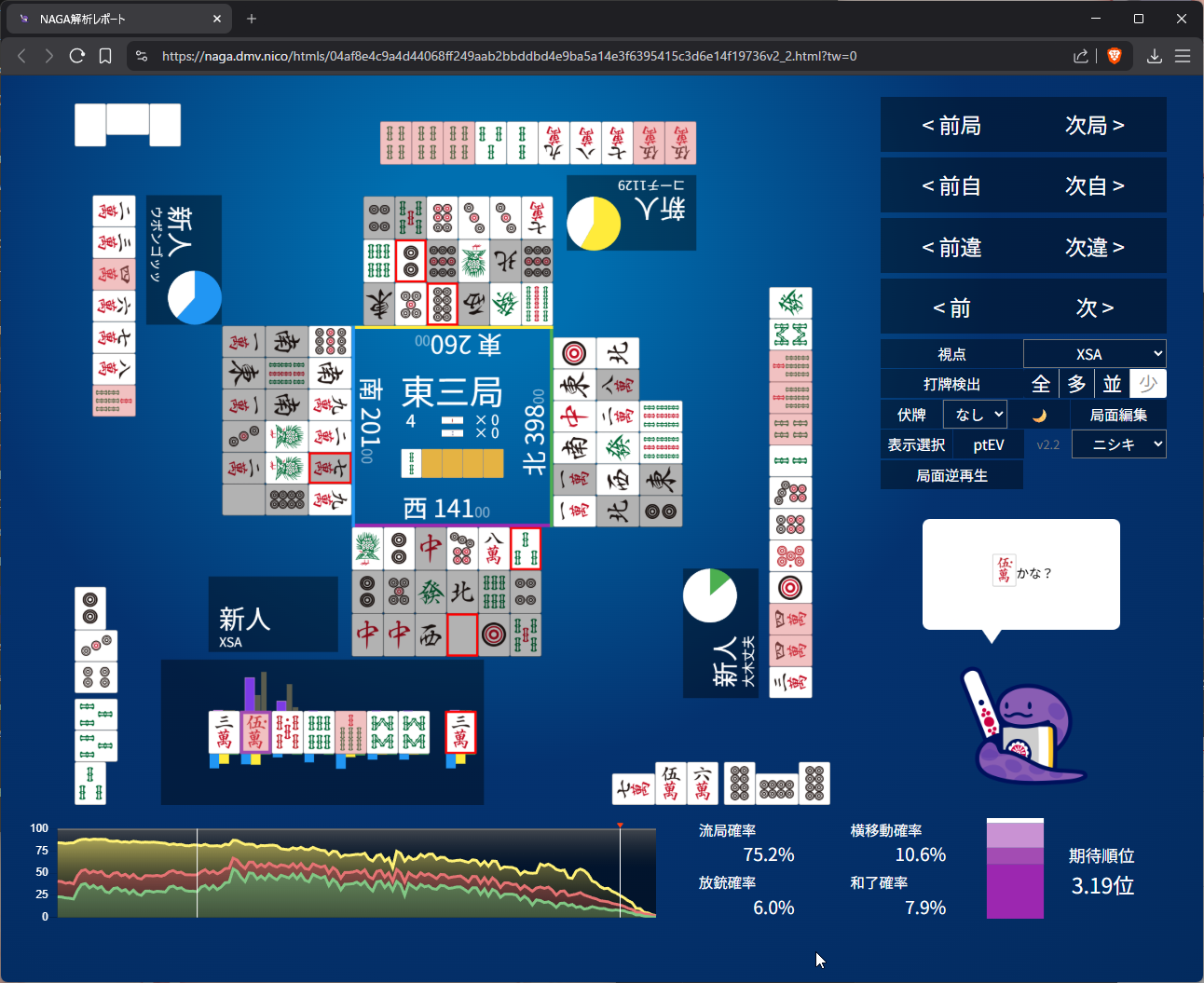Reload the page with the refresh icon

click(x=77, y=56)
